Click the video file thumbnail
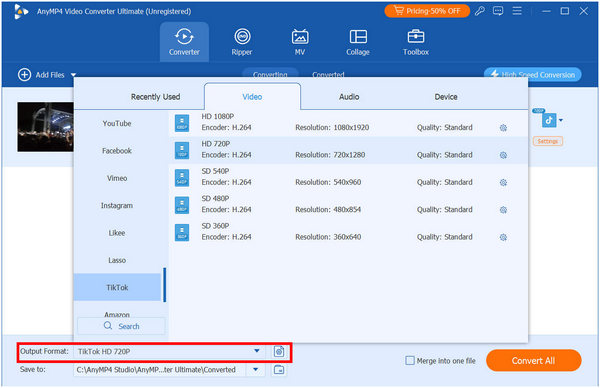600x388 pixels. pos(45,127)
